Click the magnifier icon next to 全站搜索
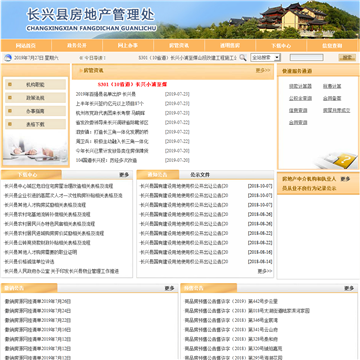 click(x=243, y=57)
